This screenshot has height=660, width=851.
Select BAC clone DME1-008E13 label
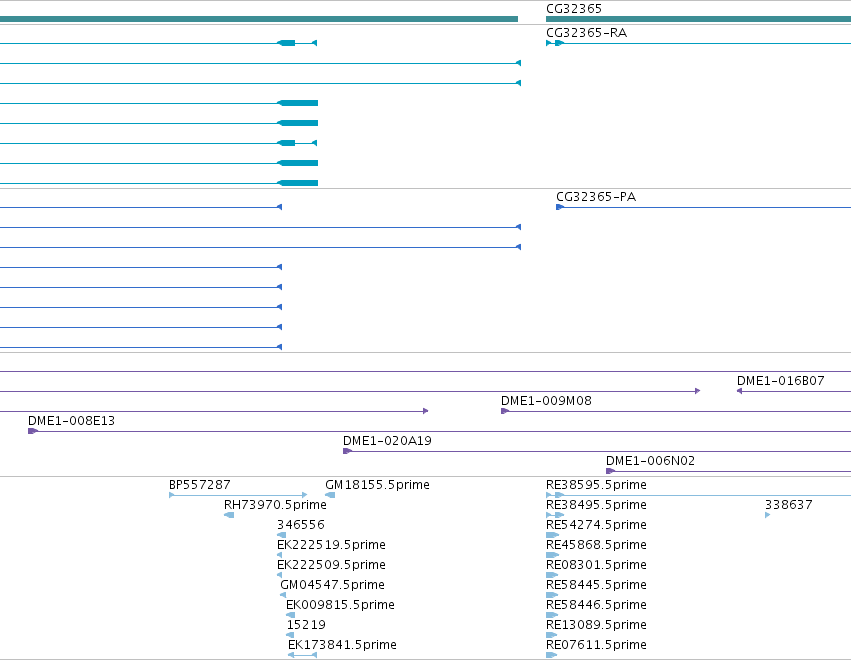point(72,421)
